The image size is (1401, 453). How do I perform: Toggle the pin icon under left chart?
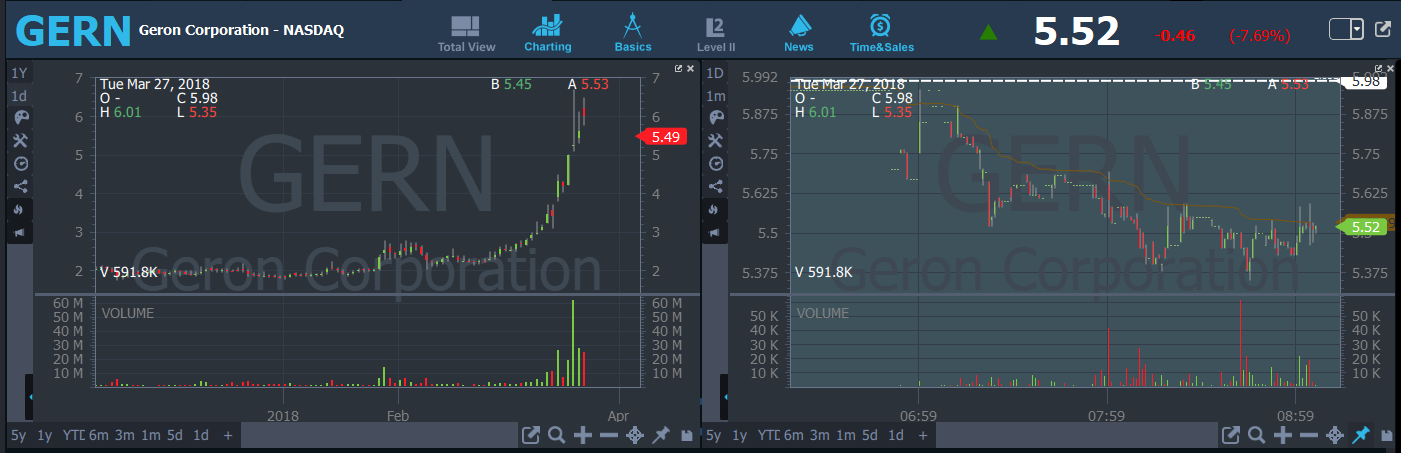[660, 435]
